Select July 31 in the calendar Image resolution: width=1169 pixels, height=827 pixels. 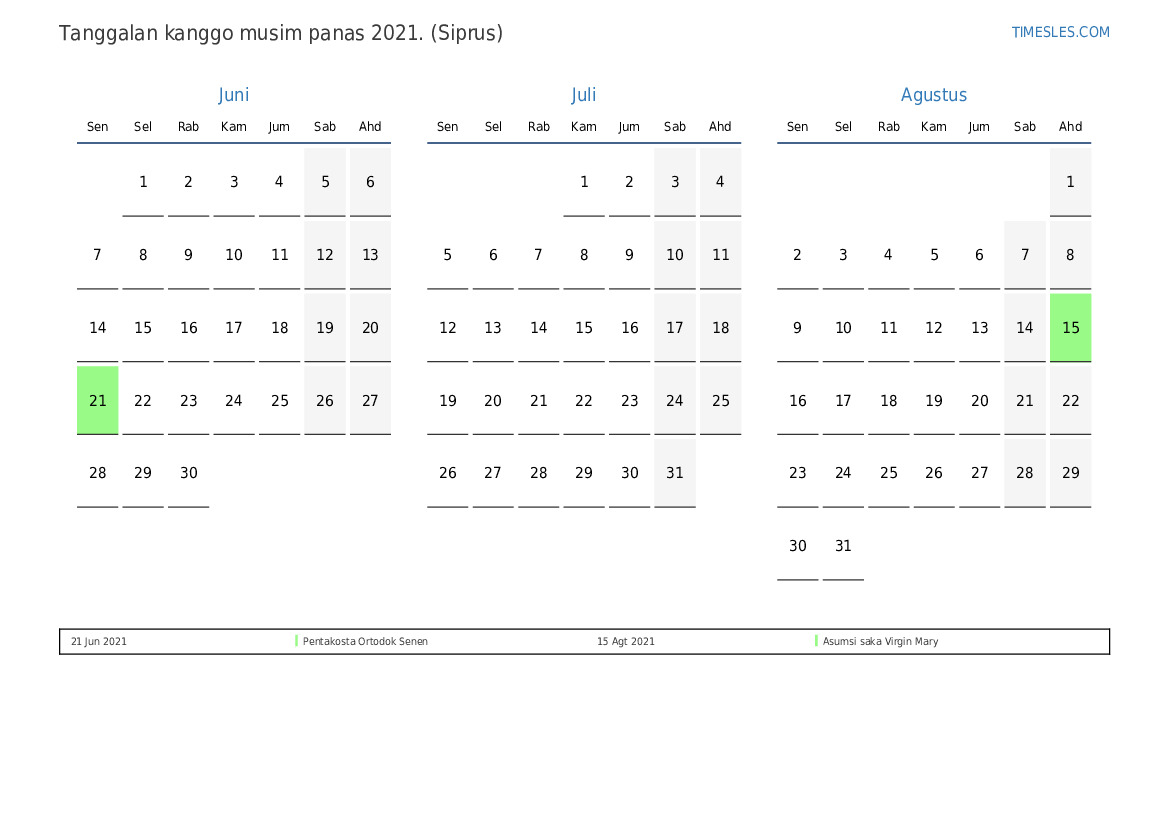click(675, 473)
